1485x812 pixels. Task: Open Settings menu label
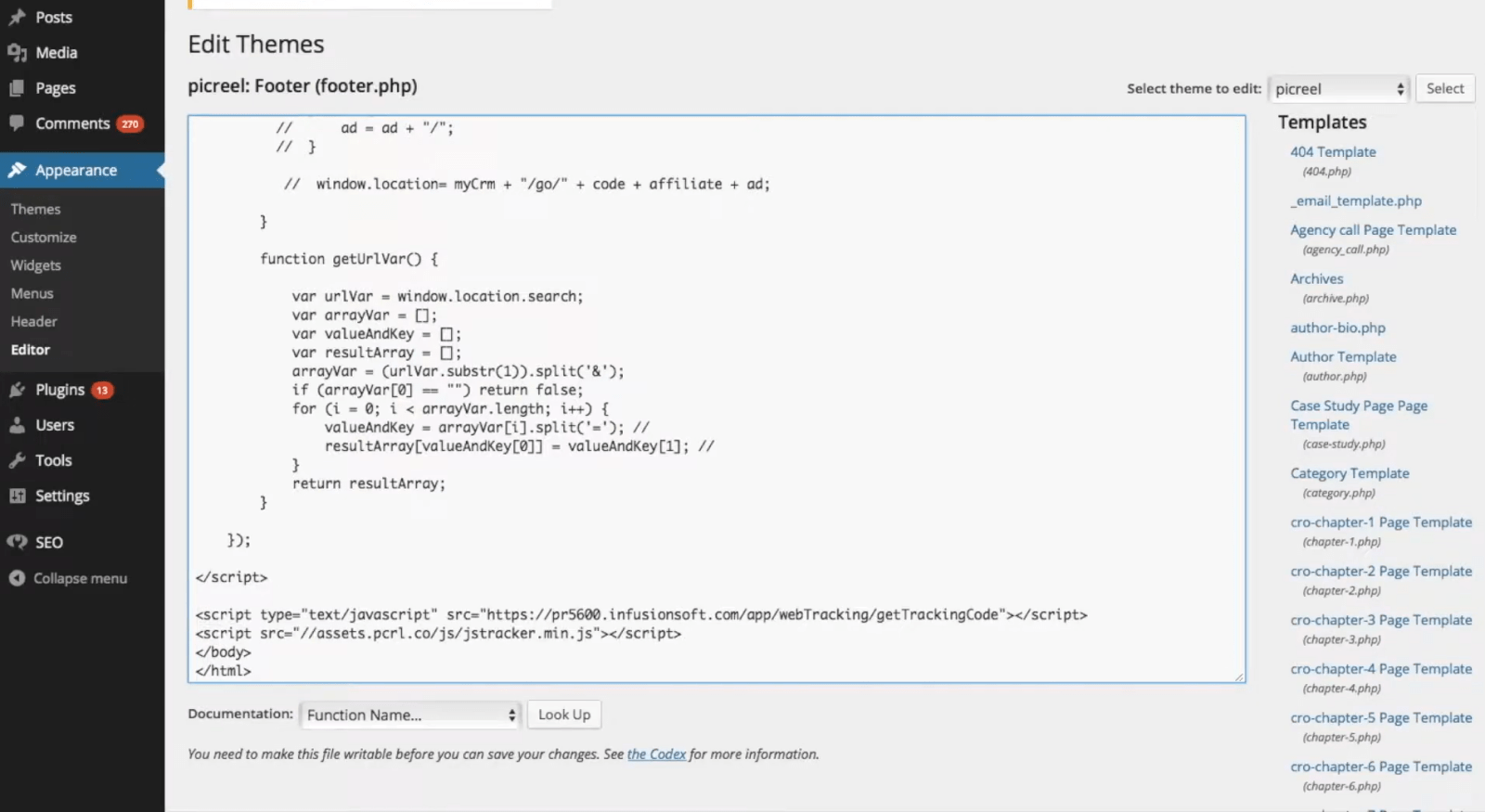pos(62,496)
